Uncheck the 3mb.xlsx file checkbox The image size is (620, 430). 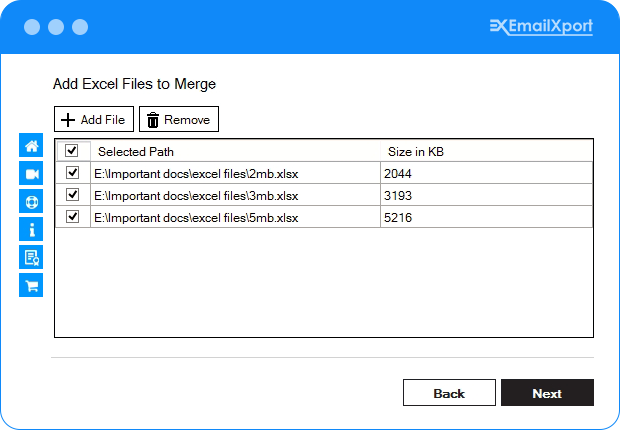[72, 195]
